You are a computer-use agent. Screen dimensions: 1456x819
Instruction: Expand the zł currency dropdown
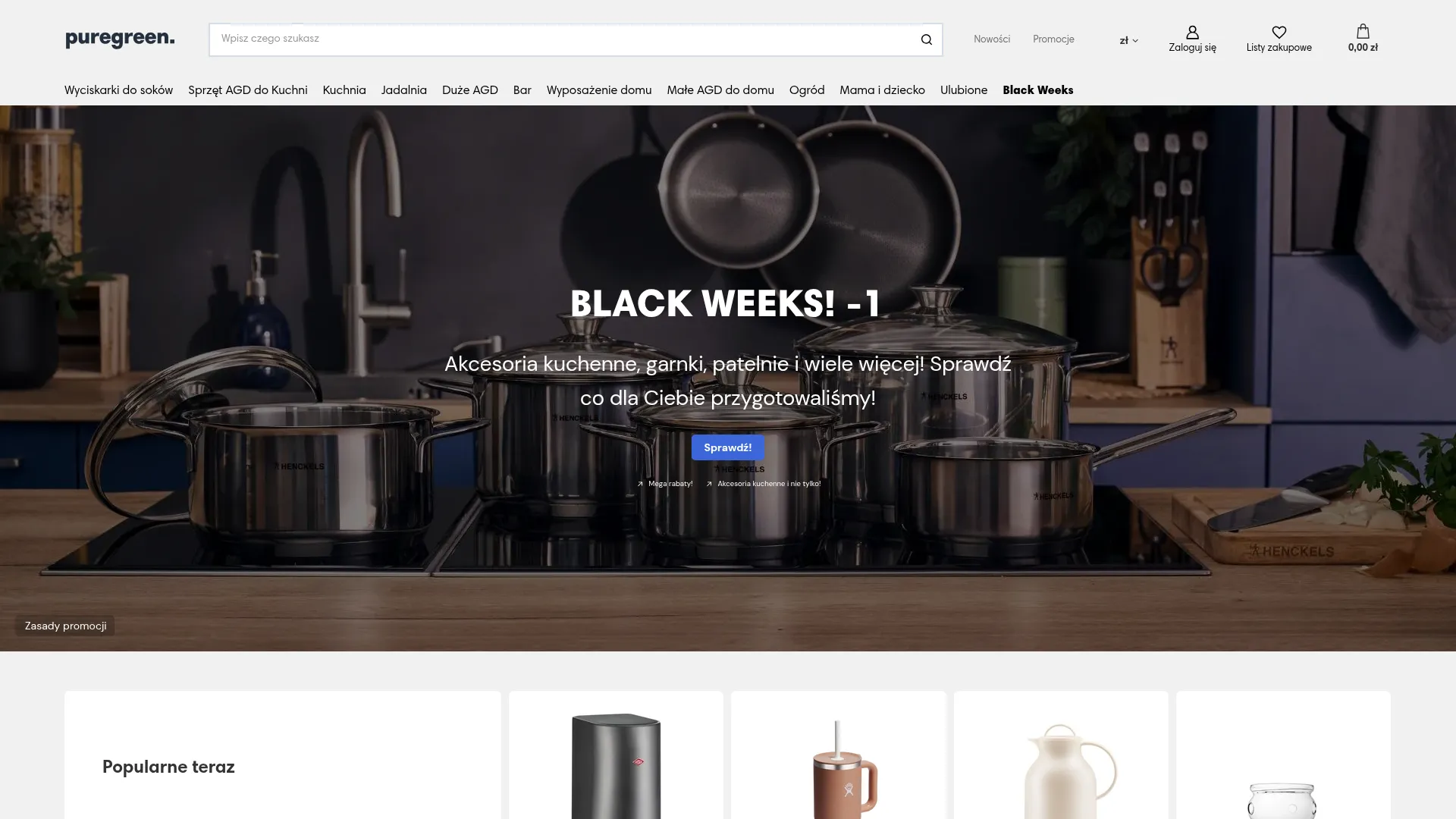click(x=1128, y=41)
